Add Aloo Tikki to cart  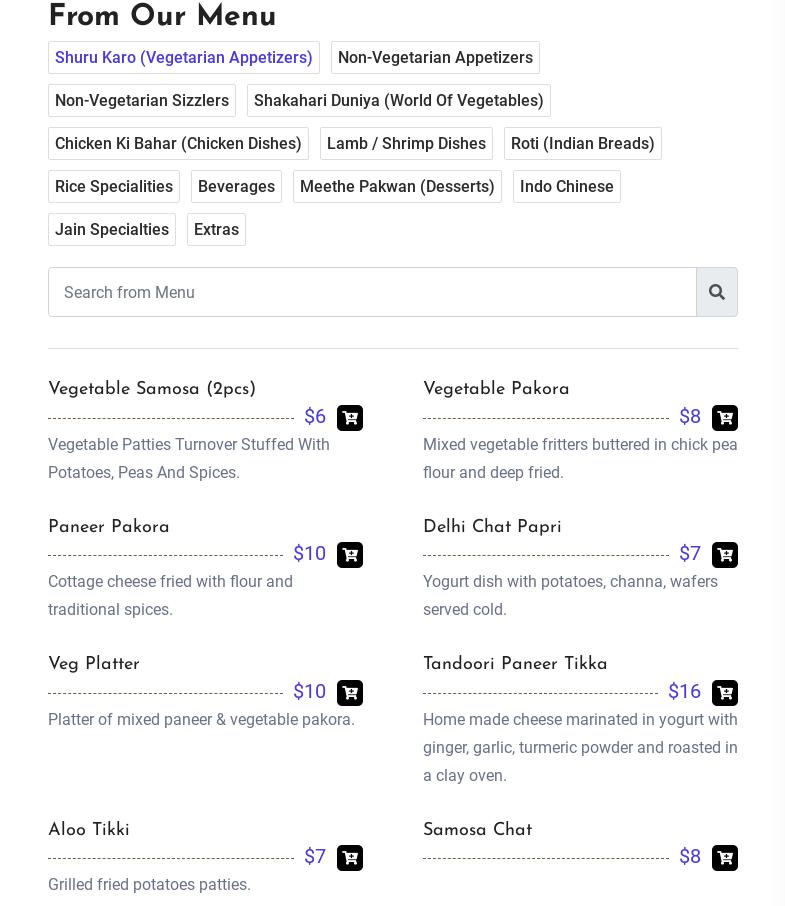pyautogui.click(x=350, y=858)
